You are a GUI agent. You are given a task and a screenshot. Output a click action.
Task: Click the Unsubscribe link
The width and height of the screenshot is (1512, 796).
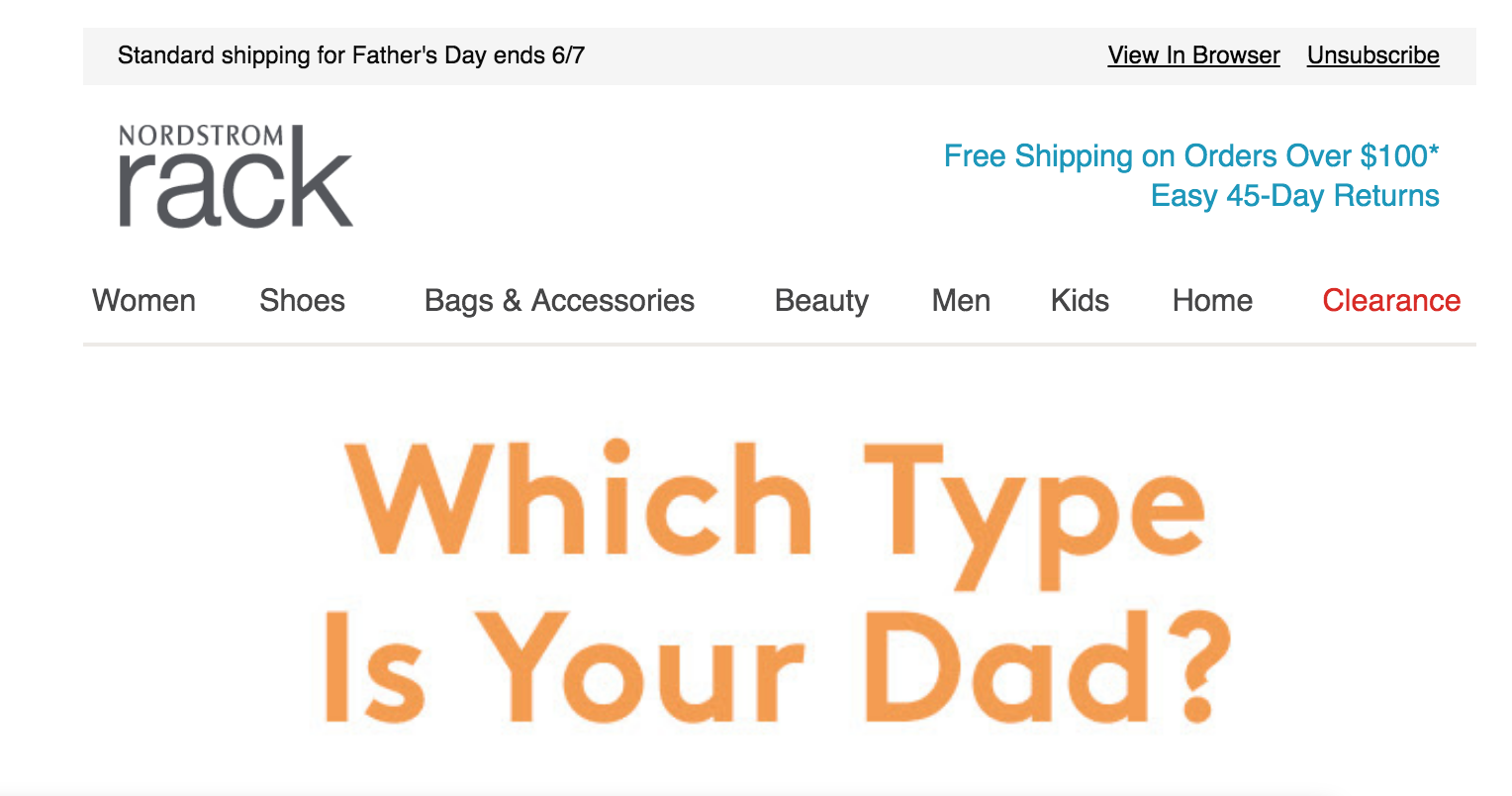(x=1372, y=55)
